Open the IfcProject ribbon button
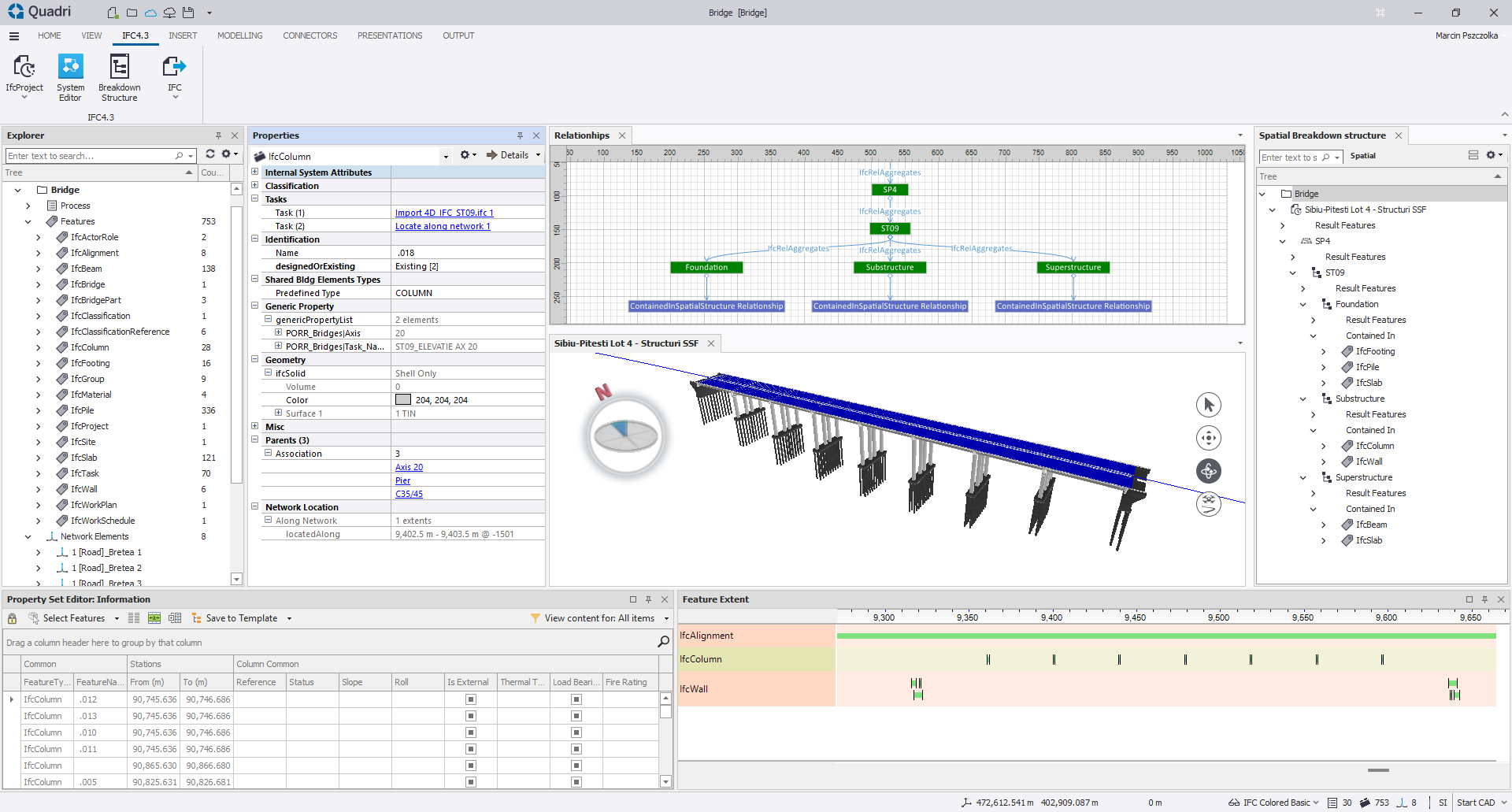1512x812 pixels. click(x=24, y=77)
